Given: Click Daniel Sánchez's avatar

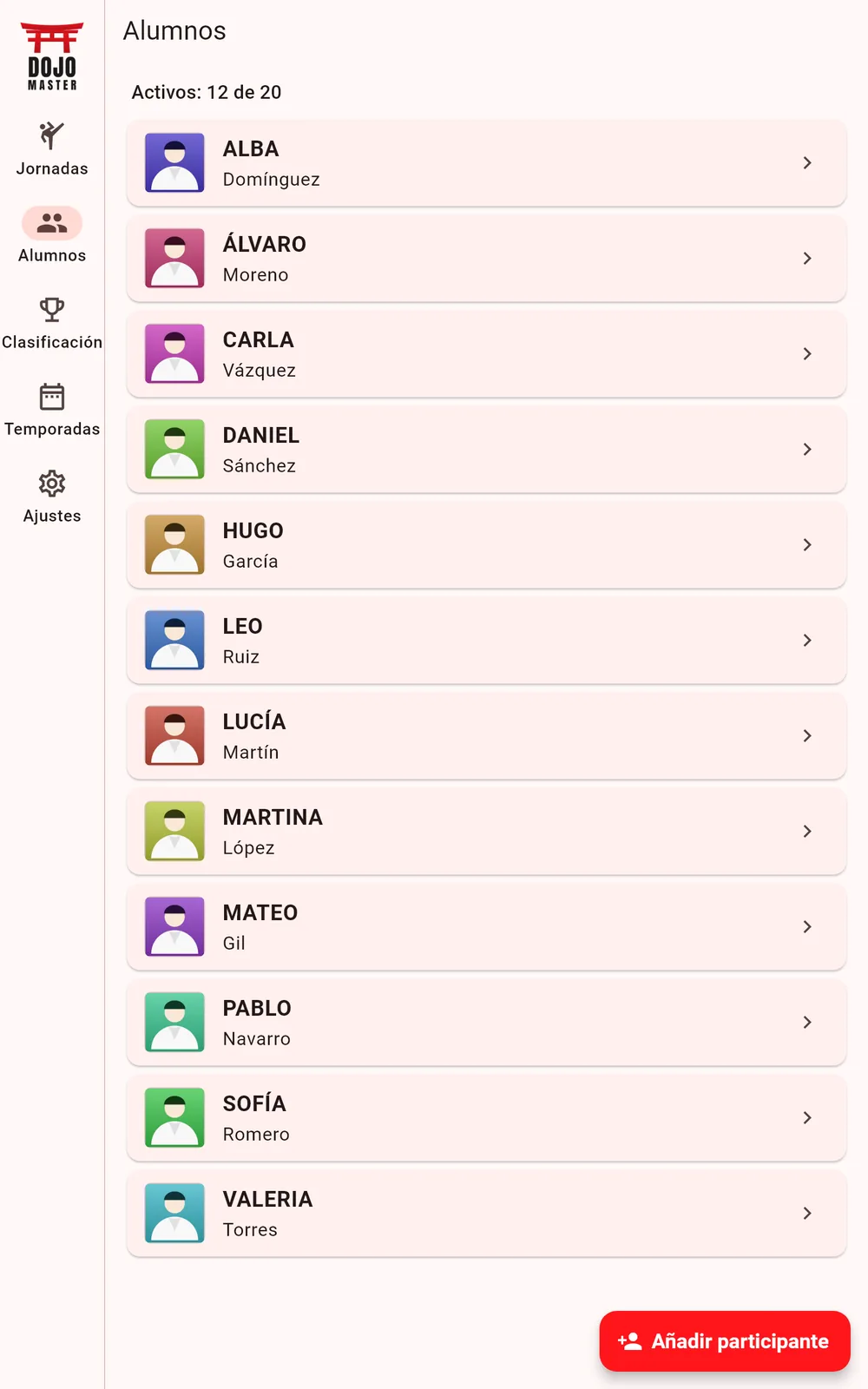Looking at the screenshot, I should [x=174, y=449].
